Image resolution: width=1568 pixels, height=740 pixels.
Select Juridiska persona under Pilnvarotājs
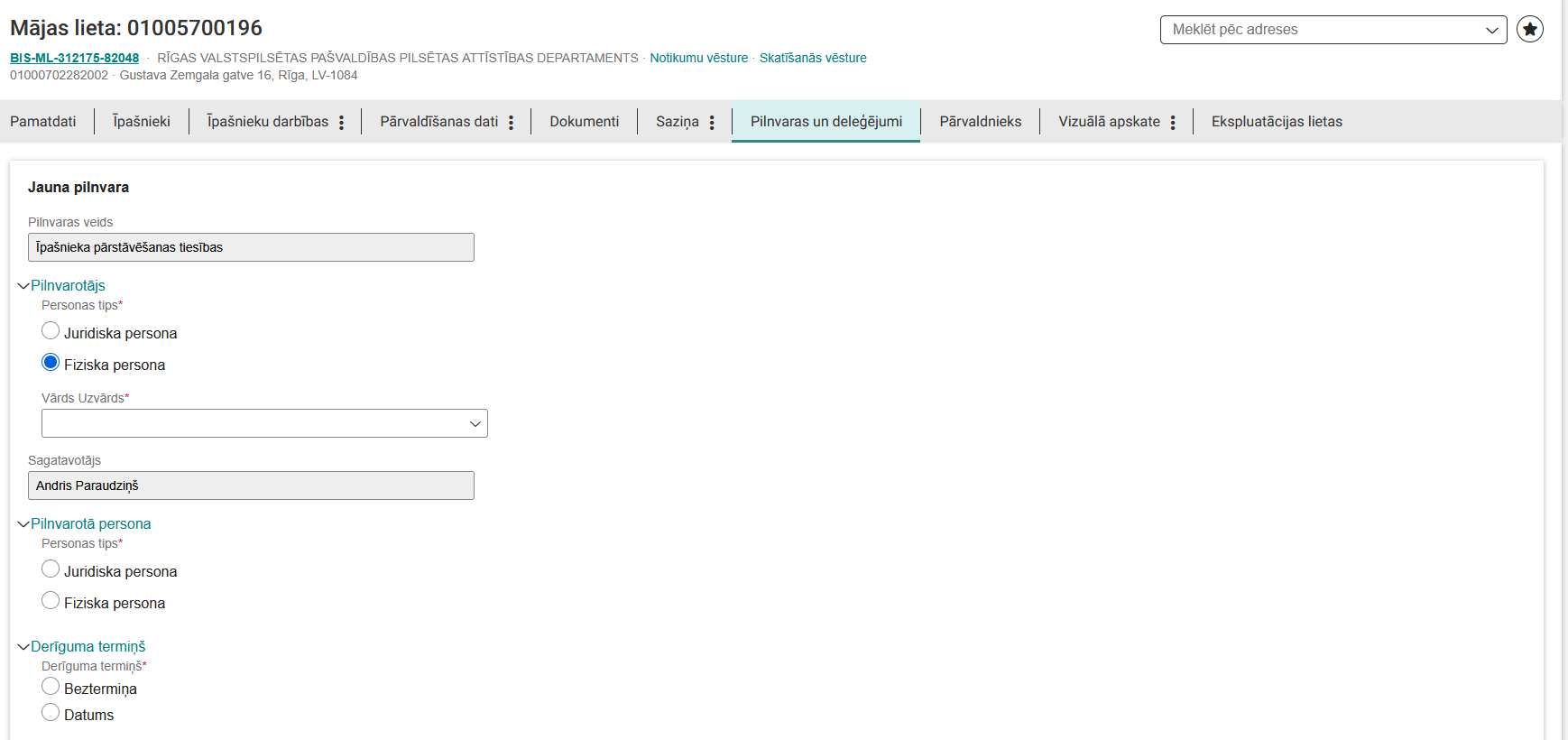point(51,331)
